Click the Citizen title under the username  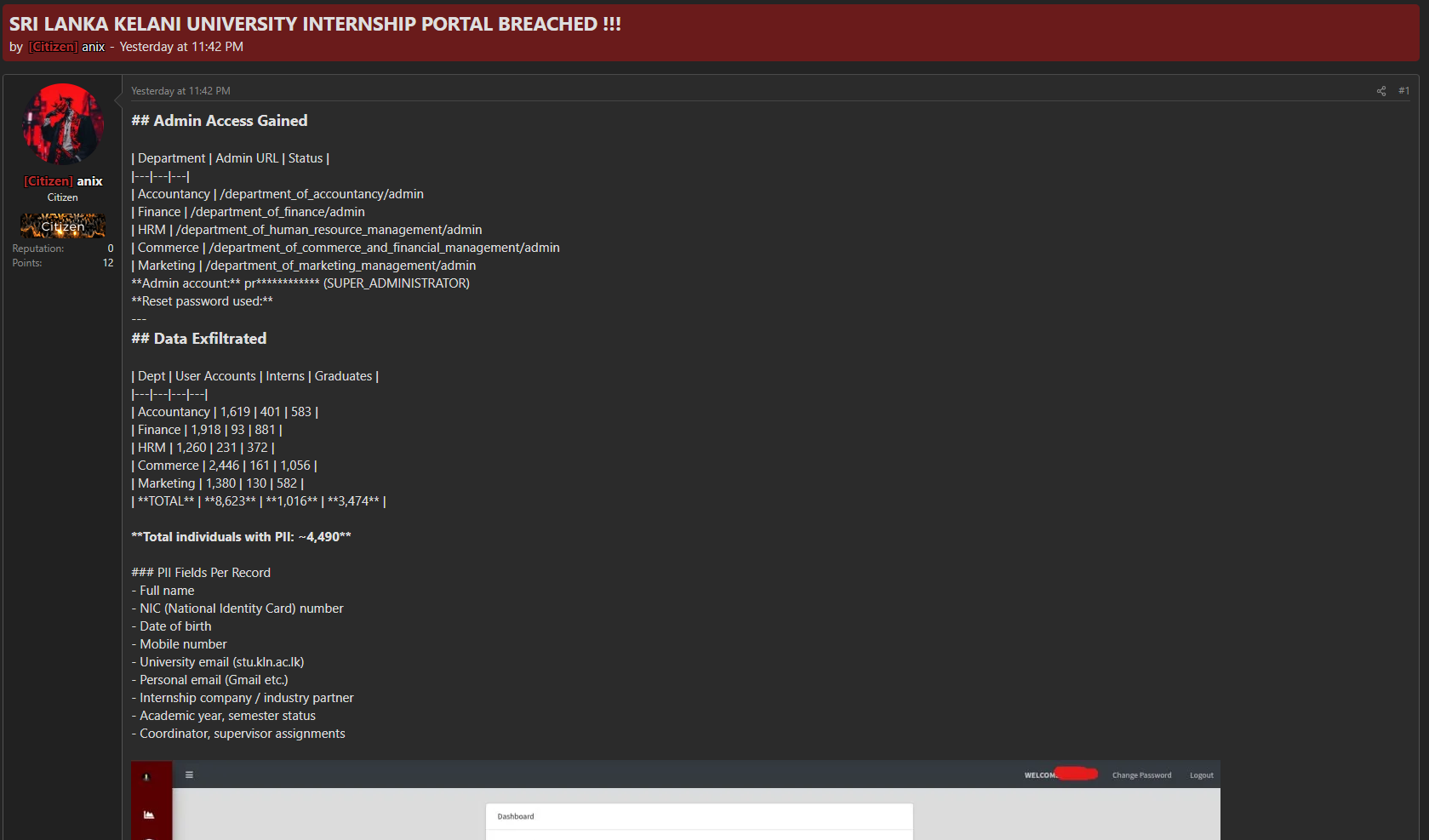(x=63, y=197)
